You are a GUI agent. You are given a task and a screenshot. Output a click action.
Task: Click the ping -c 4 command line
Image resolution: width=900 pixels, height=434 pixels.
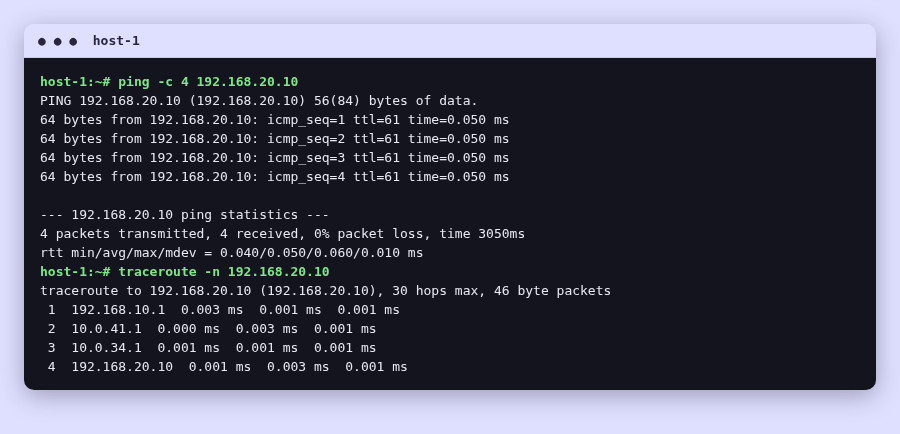[169, 82]
